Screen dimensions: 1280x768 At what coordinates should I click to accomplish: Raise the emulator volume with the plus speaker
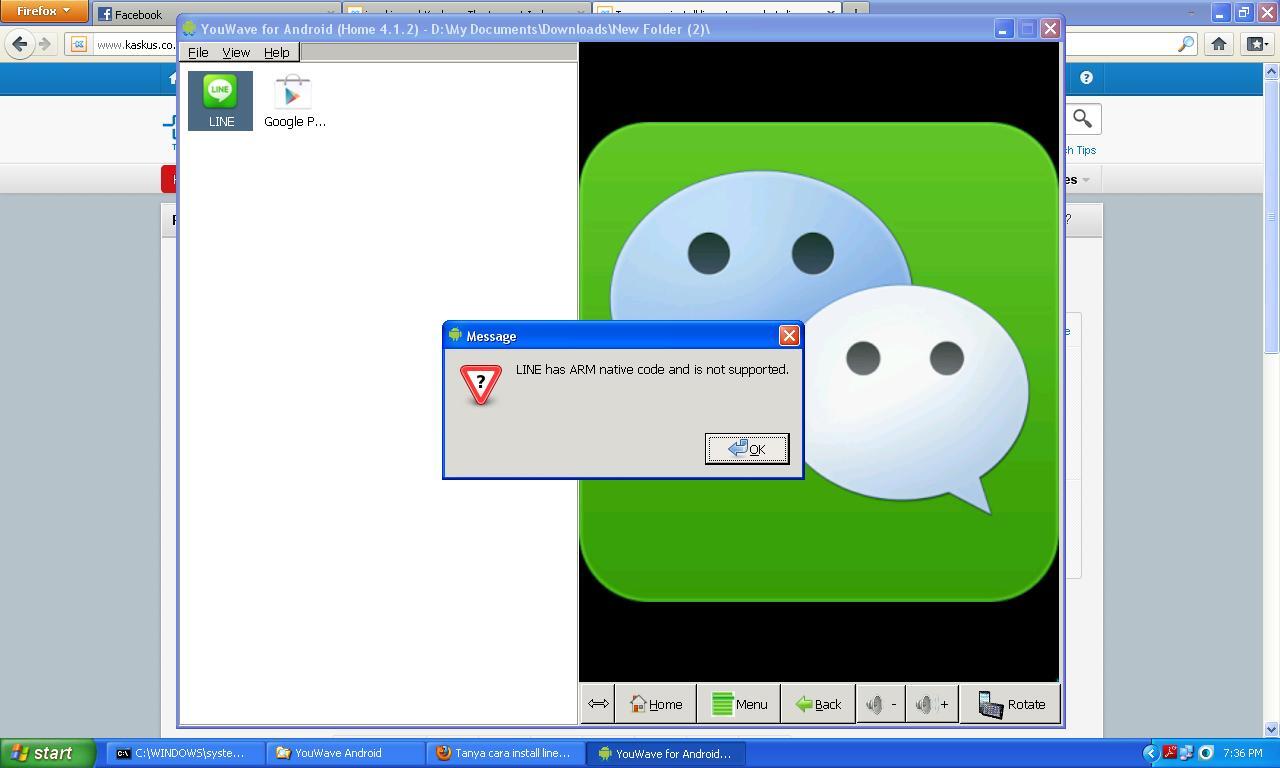[932, 704]
